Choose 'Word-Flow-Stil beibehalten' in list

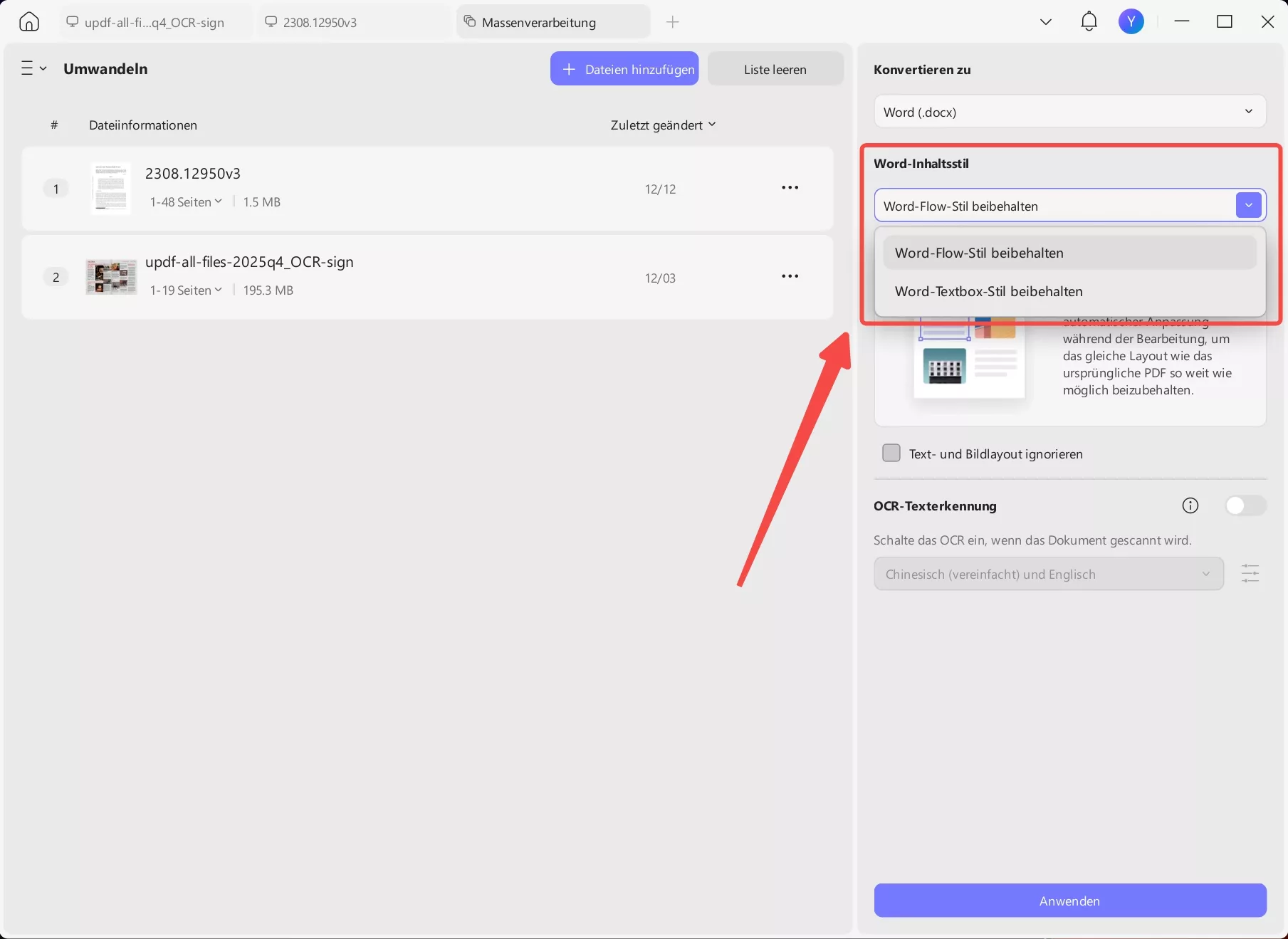pos(979,253)
